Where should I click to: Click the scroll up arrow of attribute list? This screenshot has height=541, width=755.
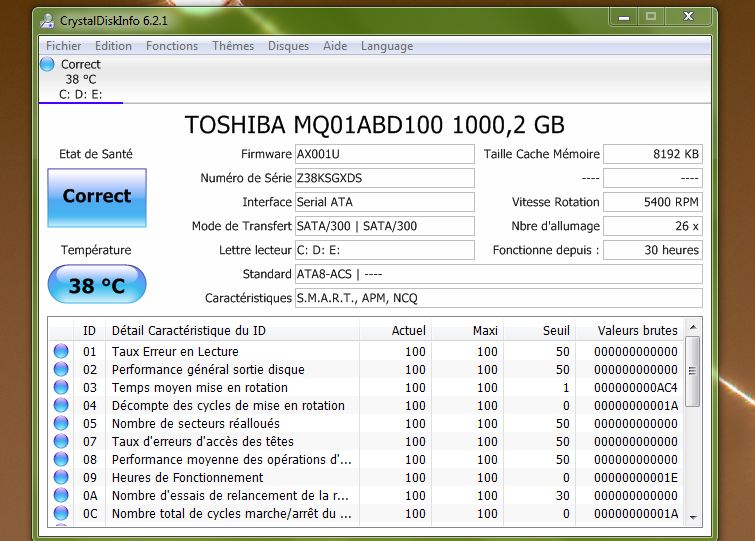(694, 327)
